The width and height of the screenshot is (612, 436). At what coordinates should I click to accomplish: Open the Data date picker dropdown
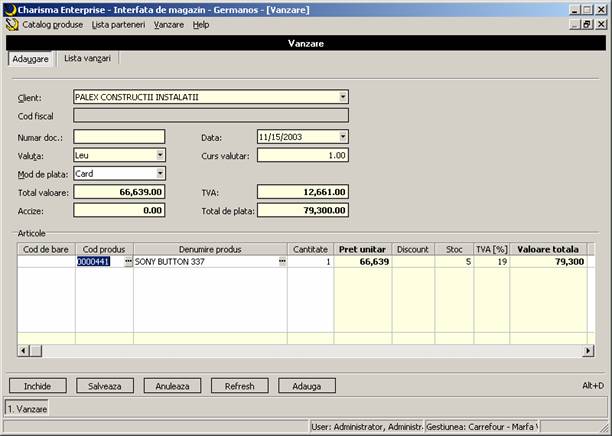343,136
